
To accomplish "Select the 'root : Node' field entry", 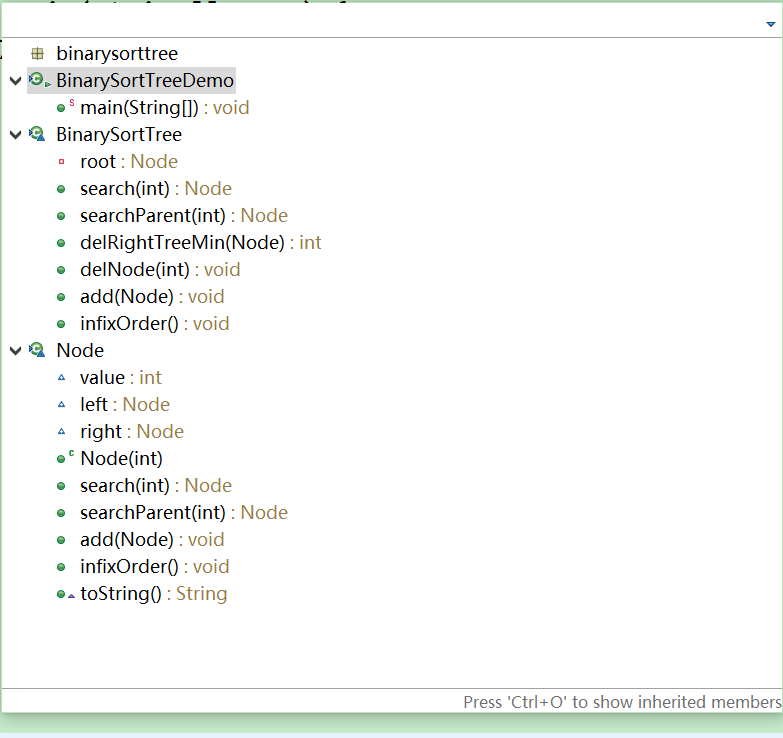I will (x=129, y=162).
